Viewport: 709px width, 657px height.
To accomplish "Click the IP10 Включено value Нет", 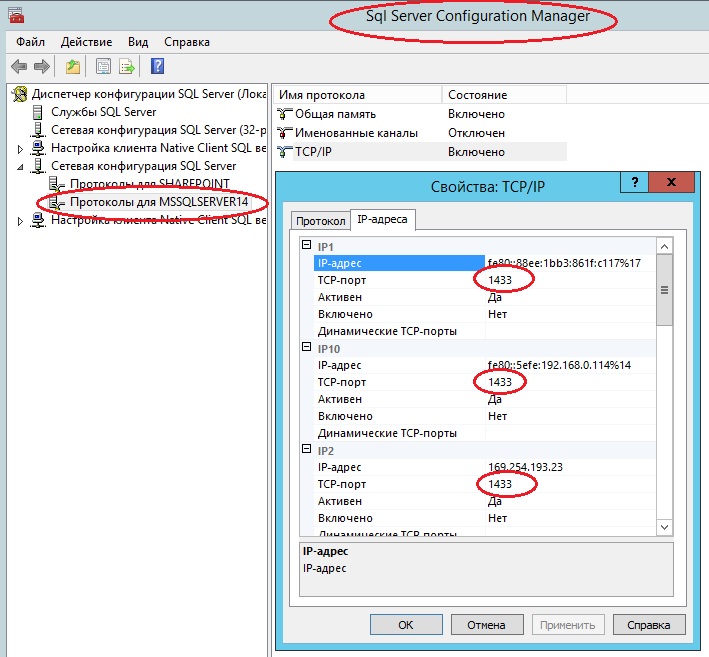I will coord(497,416).
